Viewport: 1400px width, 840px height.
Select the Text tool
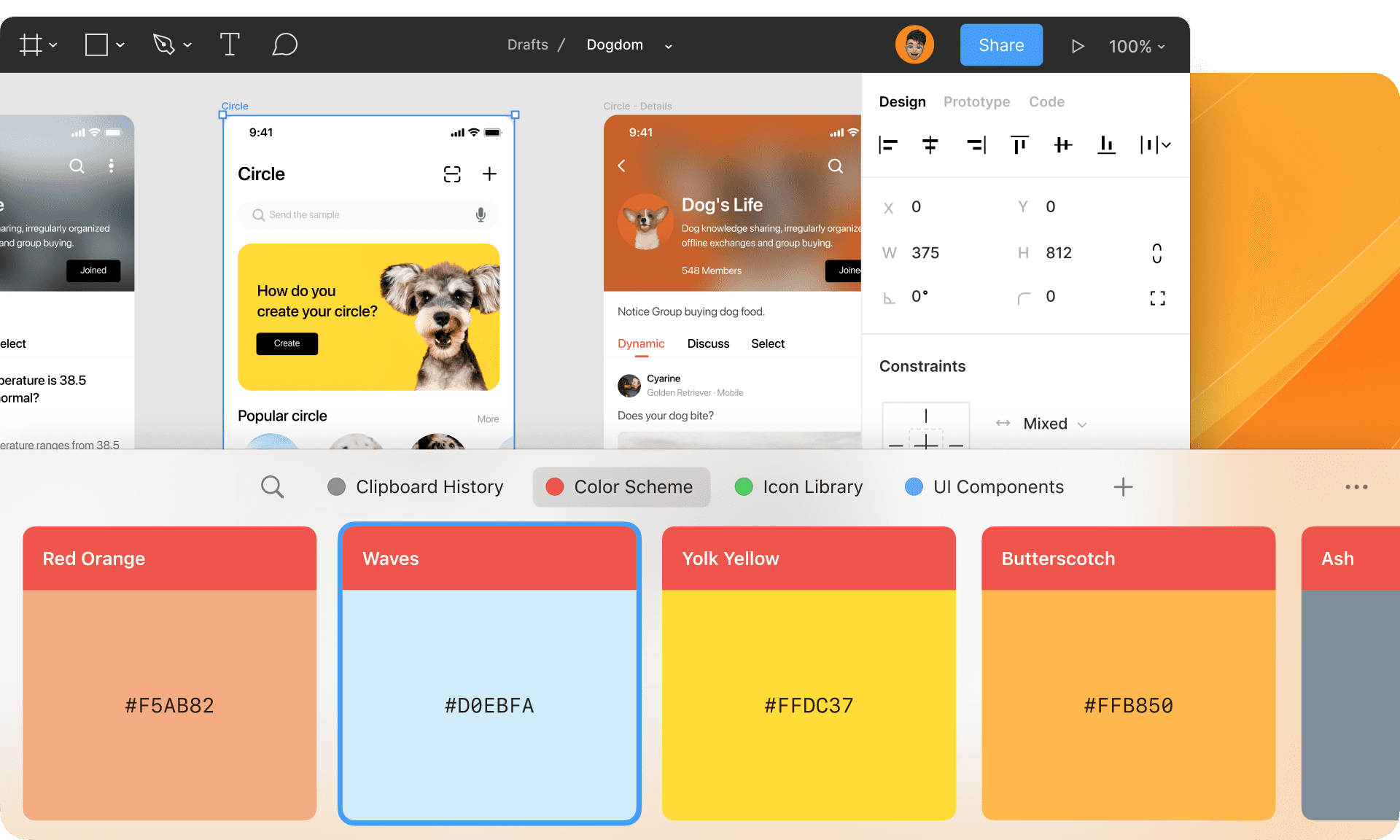coord(229,45)
